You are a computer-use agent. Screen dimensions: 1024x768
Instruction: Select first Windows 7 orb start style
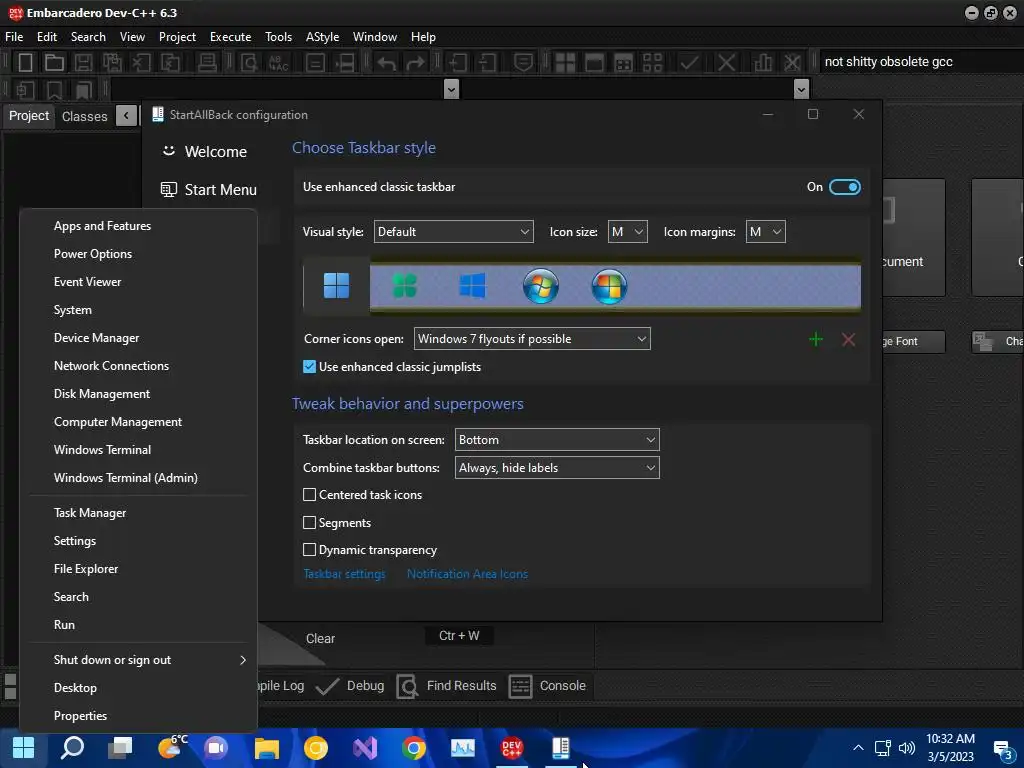click(541, 286)
